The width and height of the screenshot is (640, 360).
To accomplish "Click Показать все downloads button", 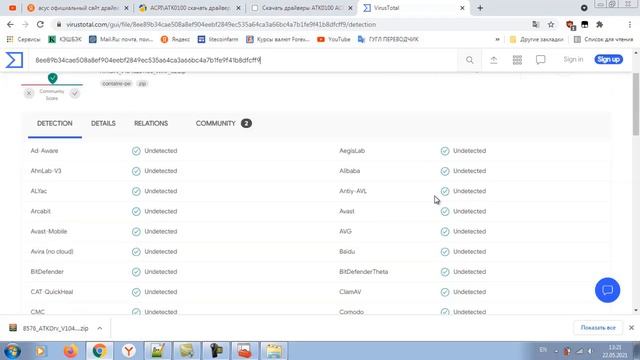I will [x=598, y=328].
